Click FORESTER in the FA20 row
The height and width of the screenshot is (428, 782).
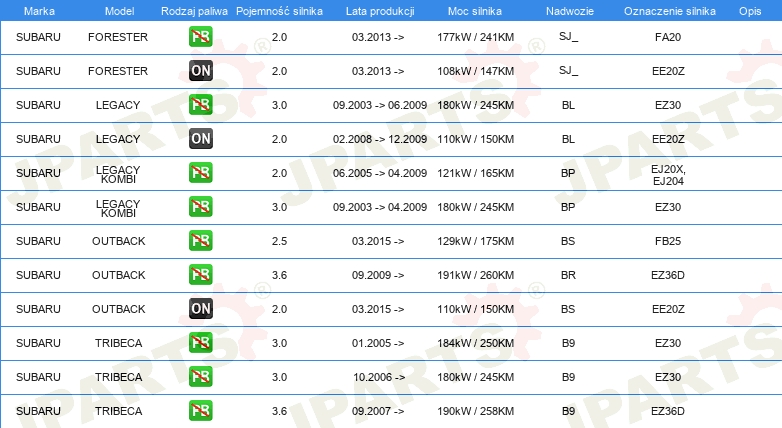point(118,37)
